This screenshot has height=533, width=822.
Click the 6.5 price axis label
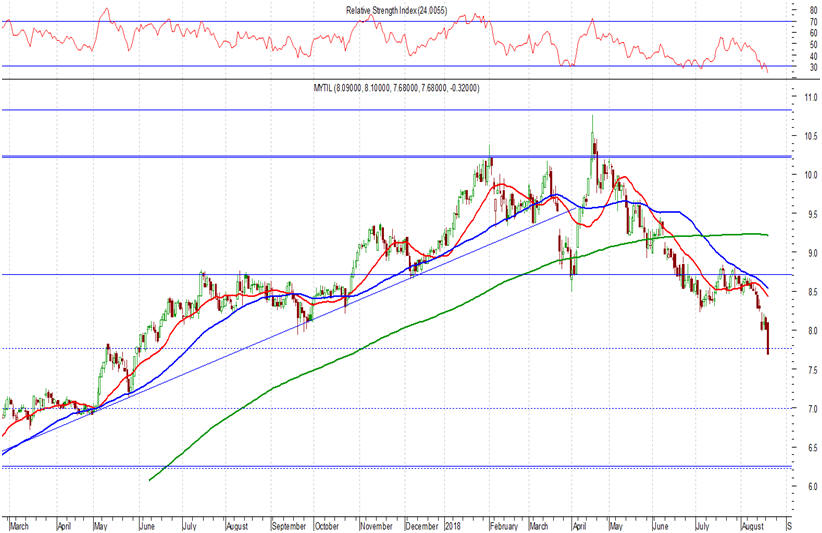[812, 448]
